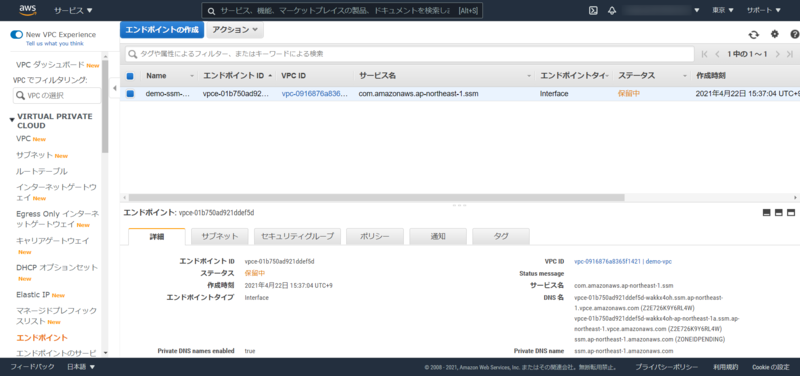
Task: Open the アクション dropdown
Action: point(235,30)
